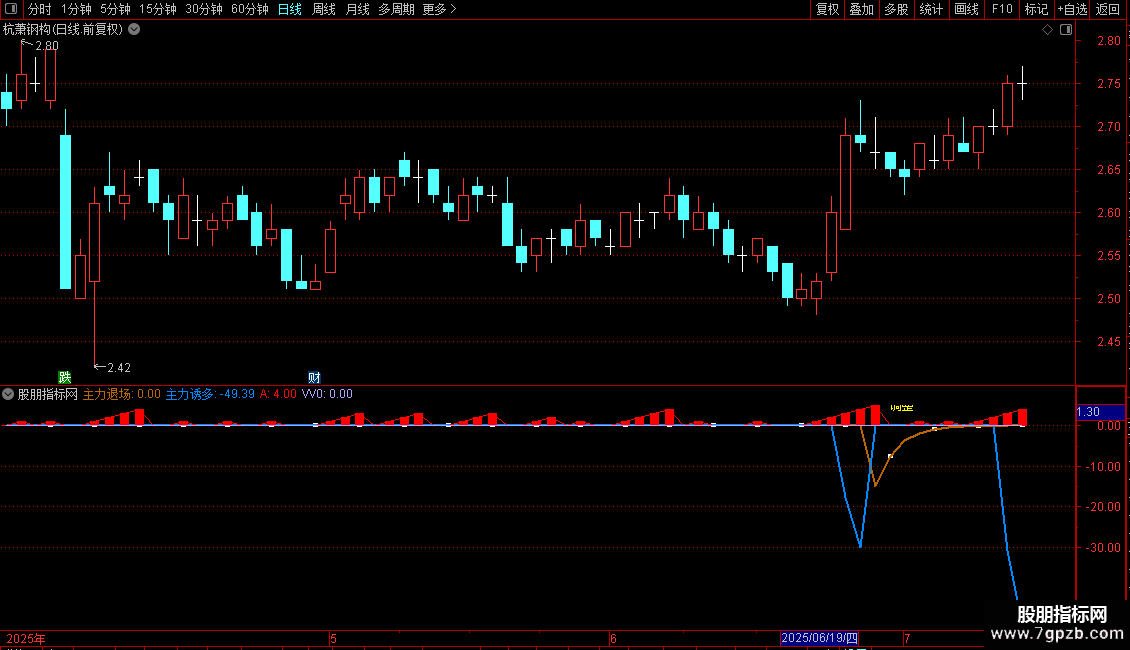This screenshot has width=1130, height=650.
Task: Click the 叠加 overlay button
Action: (x=862, y=9)
